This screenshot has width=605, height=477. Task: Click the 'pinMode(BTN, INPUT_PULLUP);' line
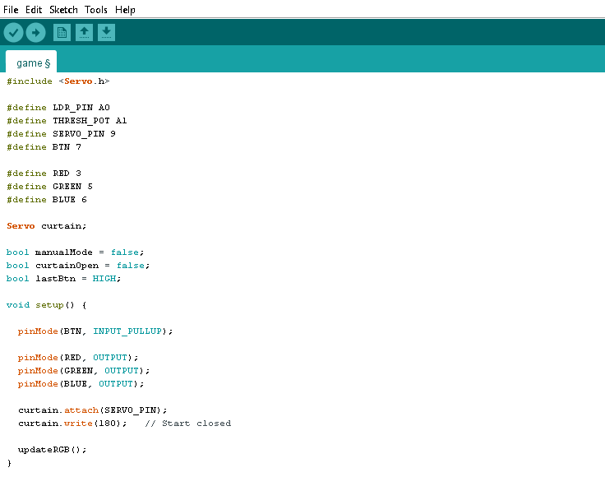click(95, 331)
